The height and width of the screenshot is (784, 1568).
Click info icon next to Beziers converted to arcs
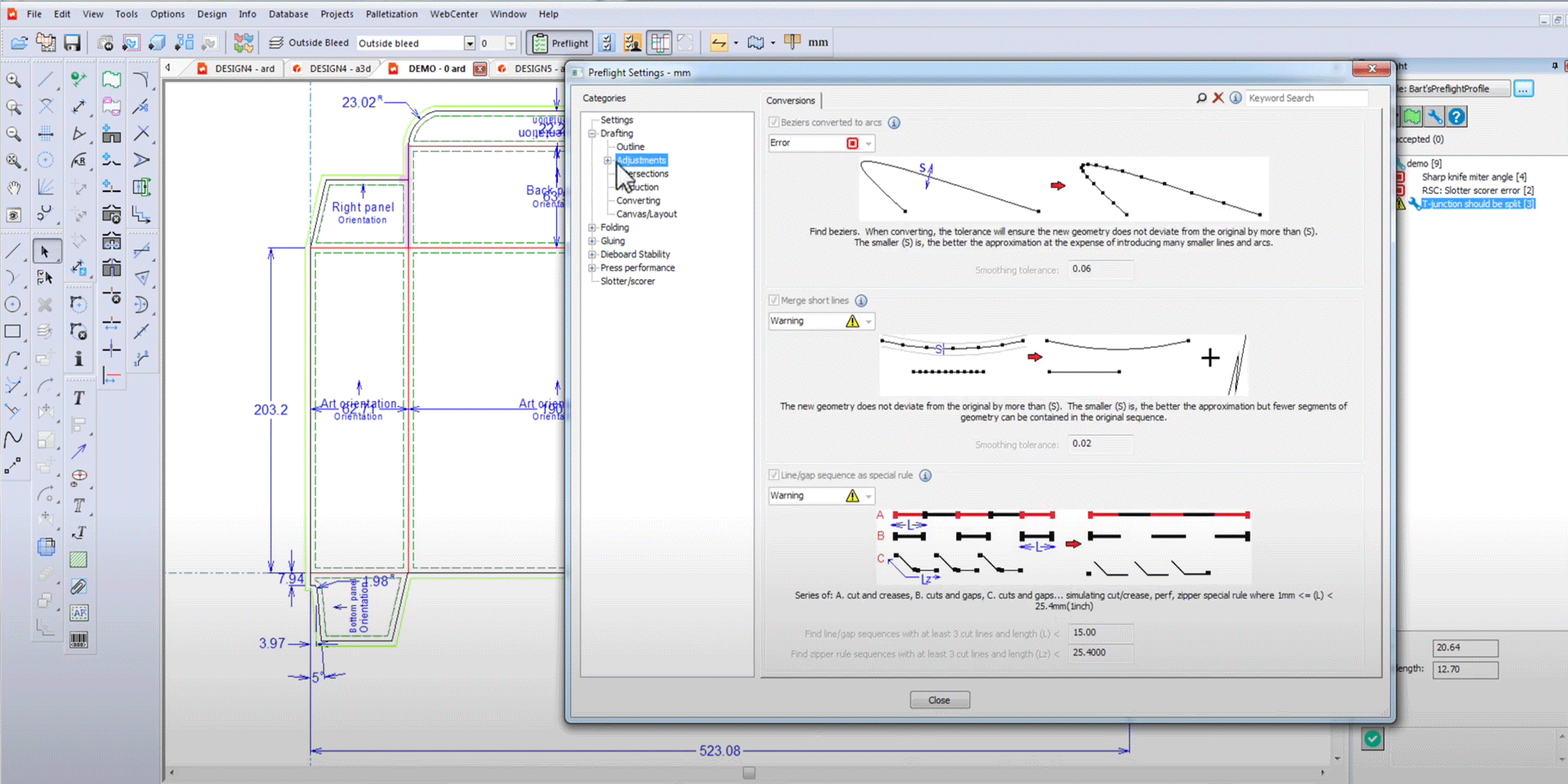[894, 122]
